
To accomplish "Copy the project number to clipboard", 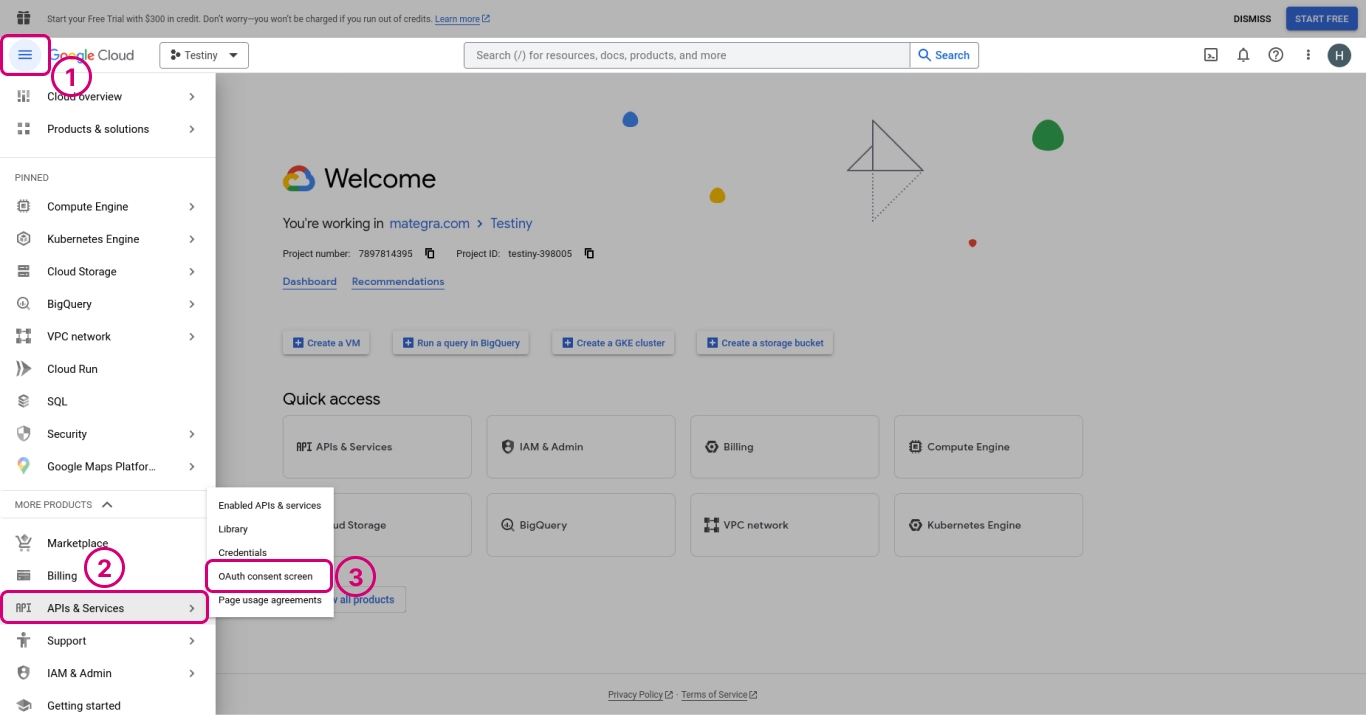I will [430, 254].
